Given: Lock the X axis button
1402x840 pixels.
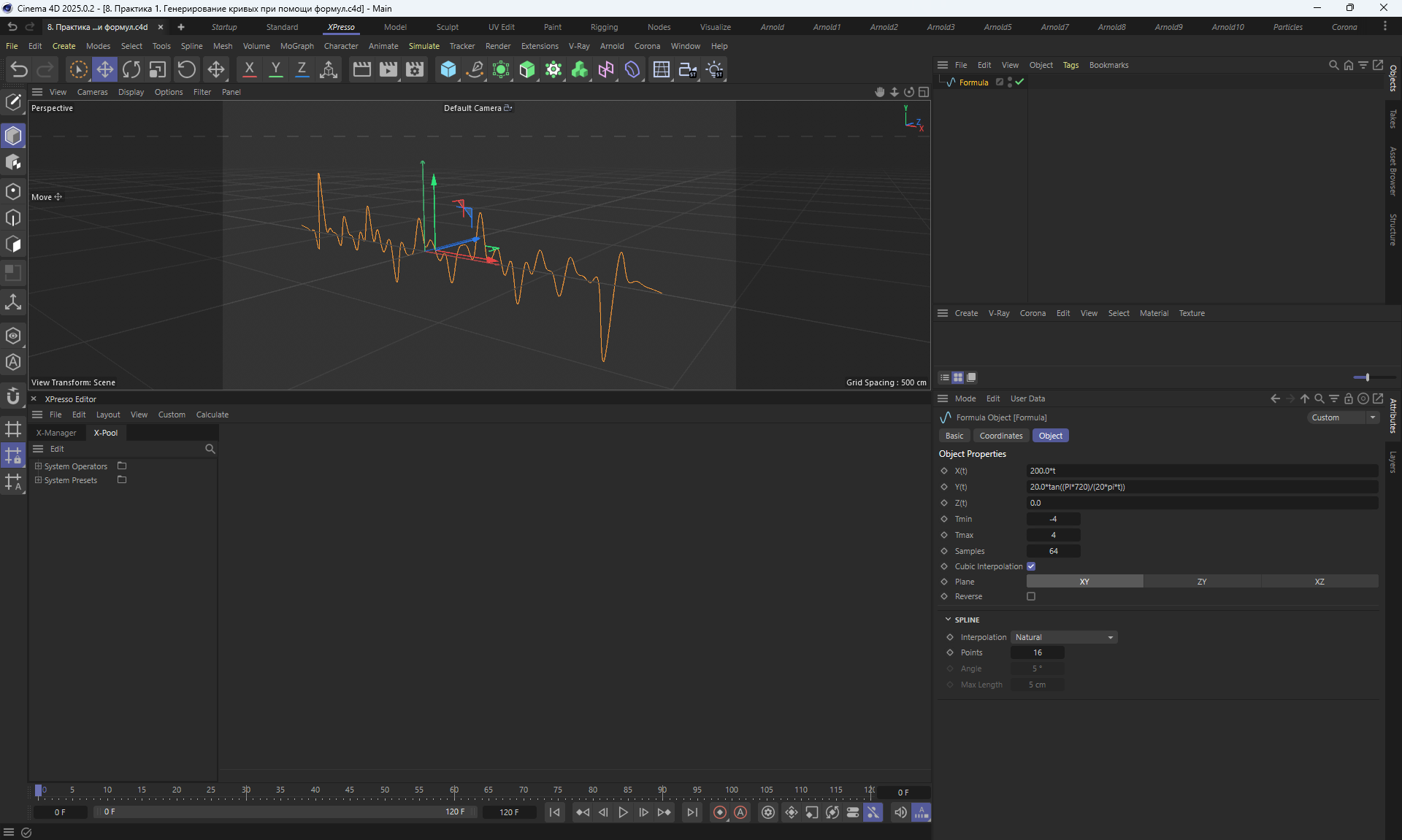Looking at the screenshot, I should pyautogui.click(x=249, y=69).
